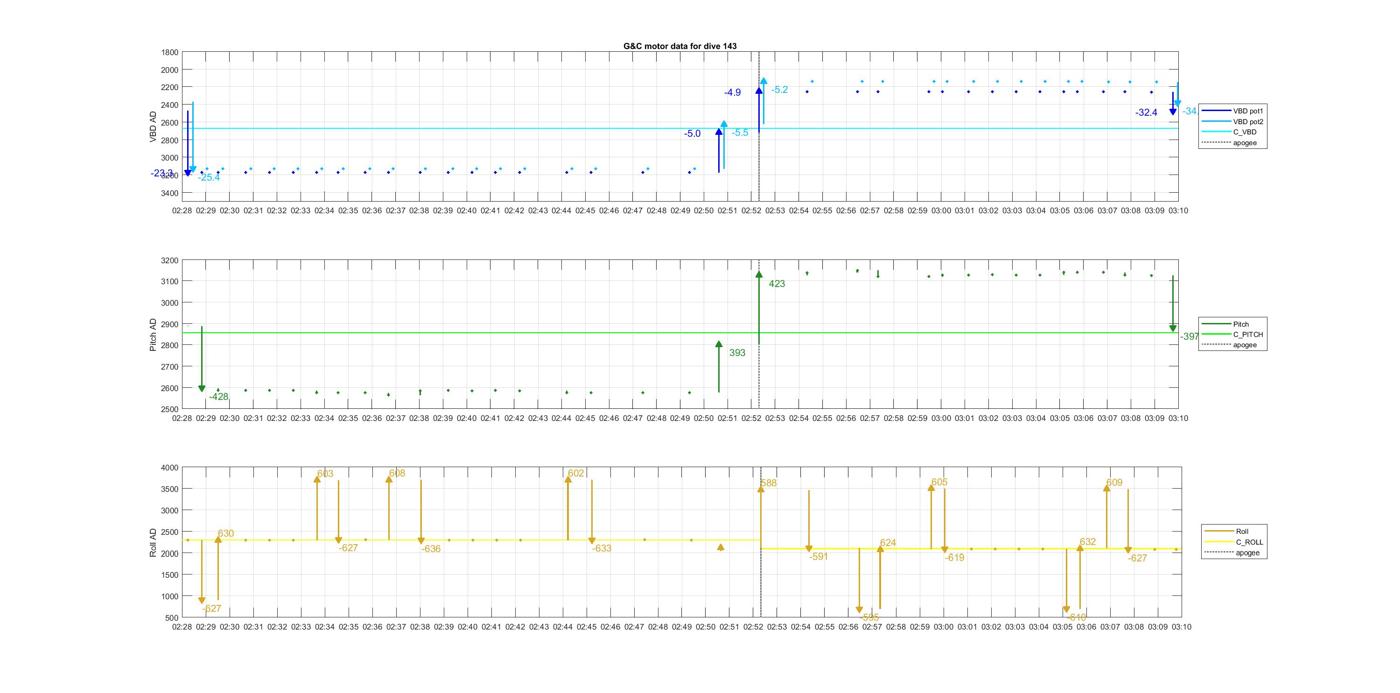The width and height of the screenshot is (1400, 693).
Task: Click the '-591' roll data label
Action: point(819,557)
